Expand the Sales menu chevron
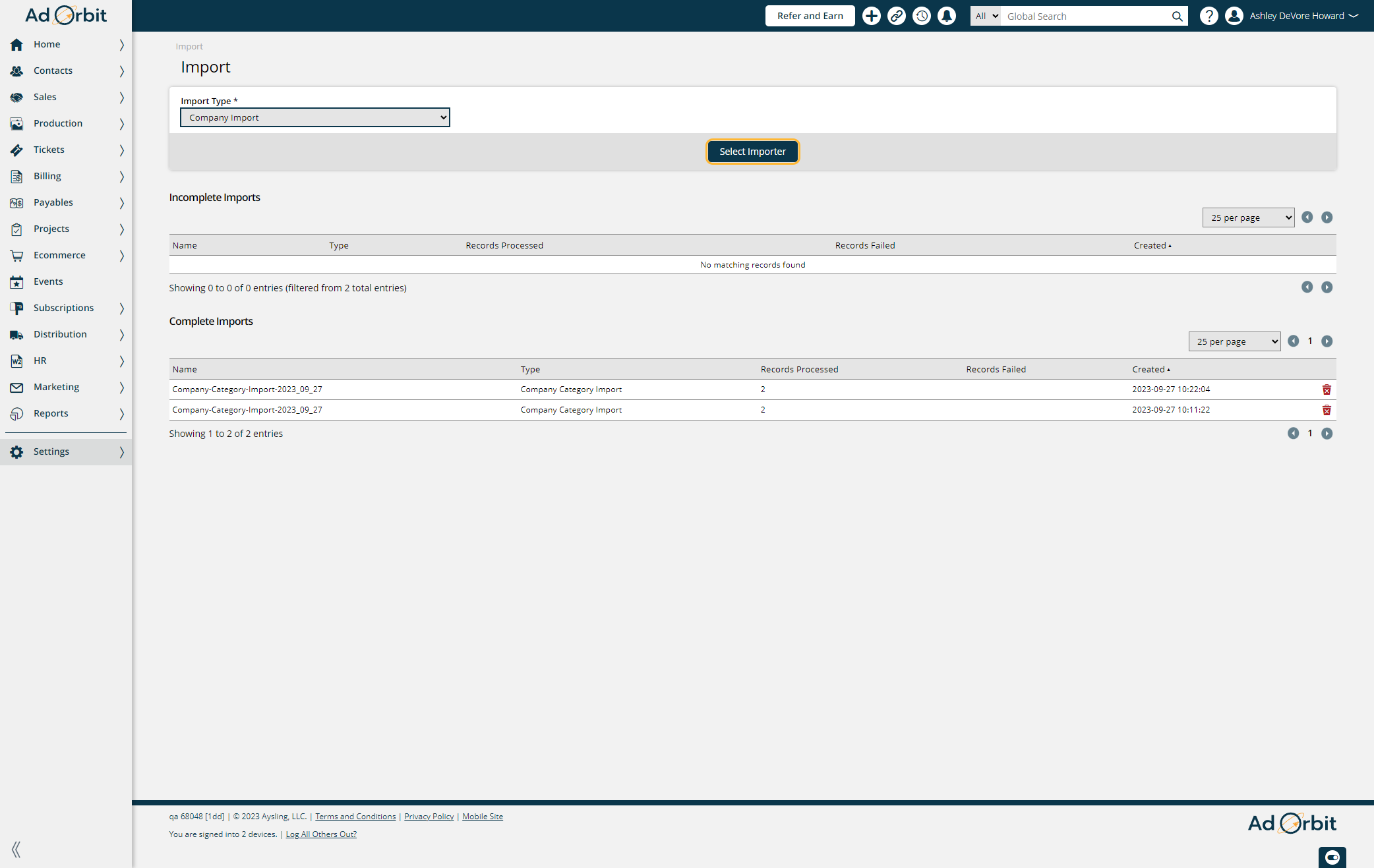 click(122, 97)
